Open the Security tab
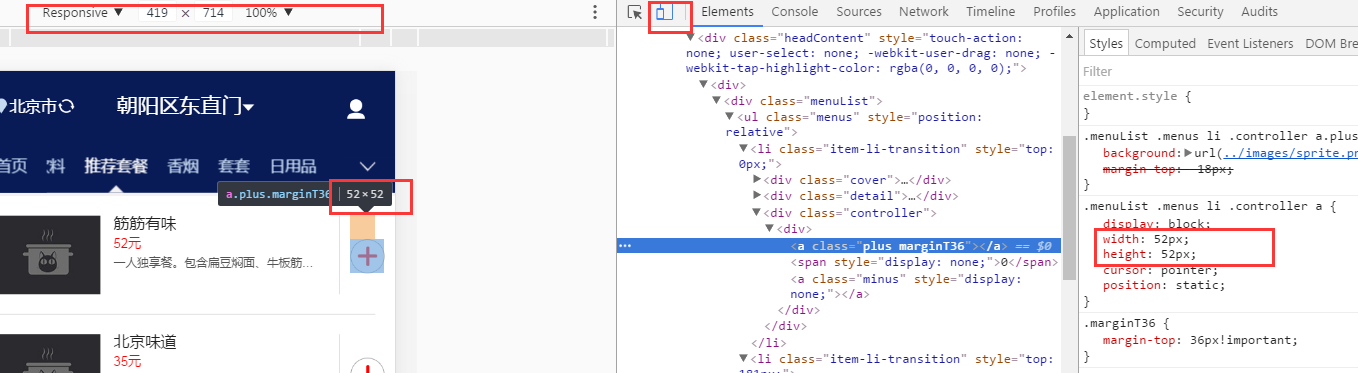1358x373 pixels. [1200, 12]
